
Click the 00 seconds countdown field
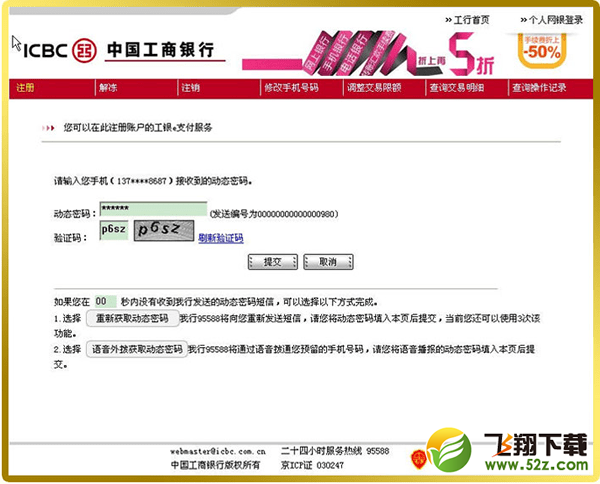pyautogui.click(x=105, y=301)
